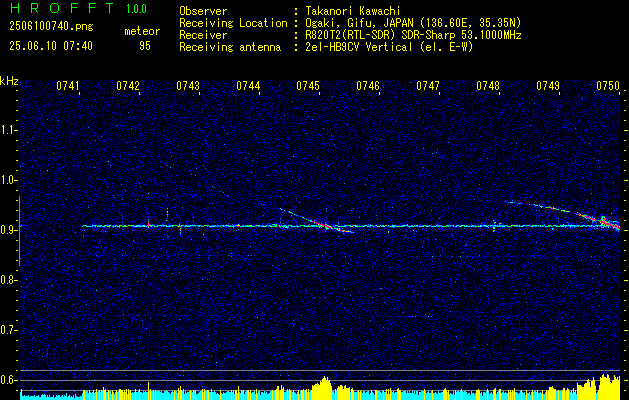Click the 1.1 kHz axis label
This screenshot has height=400, width=629.
(9, 130)
